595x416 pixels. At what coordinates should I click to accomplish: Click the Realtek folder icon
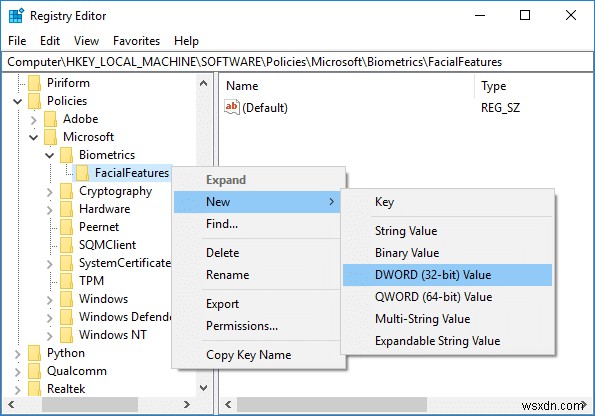pyautogui.click(x=35, y=389)
